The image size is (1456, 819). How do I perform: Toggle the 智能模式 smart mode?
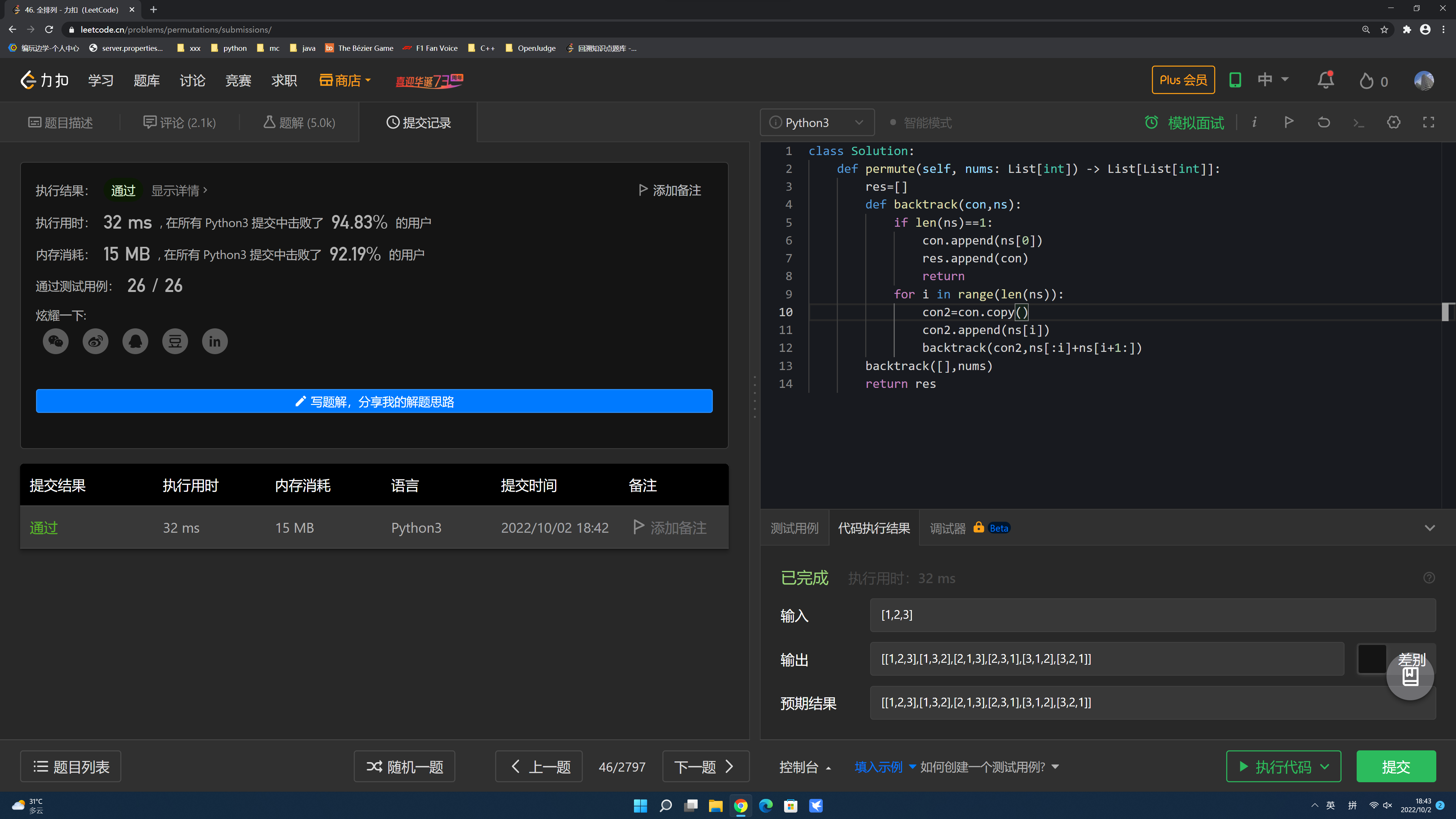(921, 122)
